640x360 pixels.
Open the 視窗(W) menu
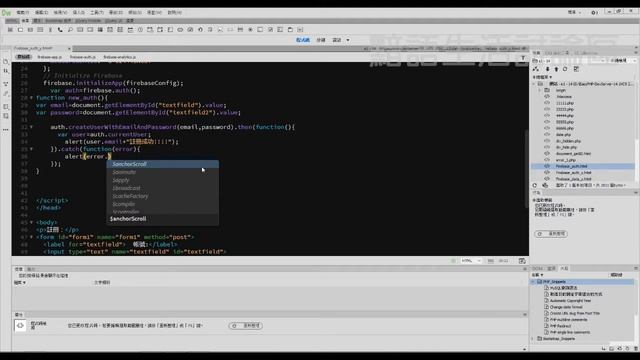[154, 13]
